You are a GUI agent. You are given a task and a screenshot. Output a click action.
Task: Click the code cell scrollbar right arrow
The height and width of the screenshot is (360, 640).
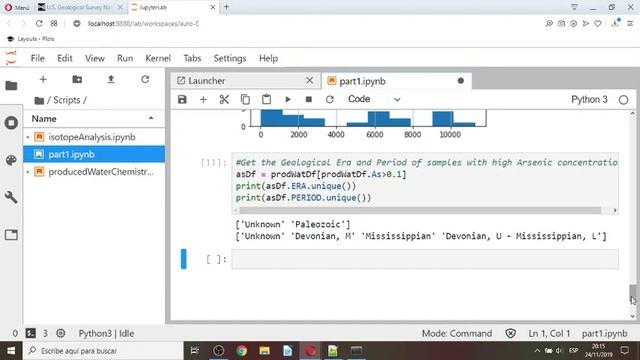(x=615, y=210)
